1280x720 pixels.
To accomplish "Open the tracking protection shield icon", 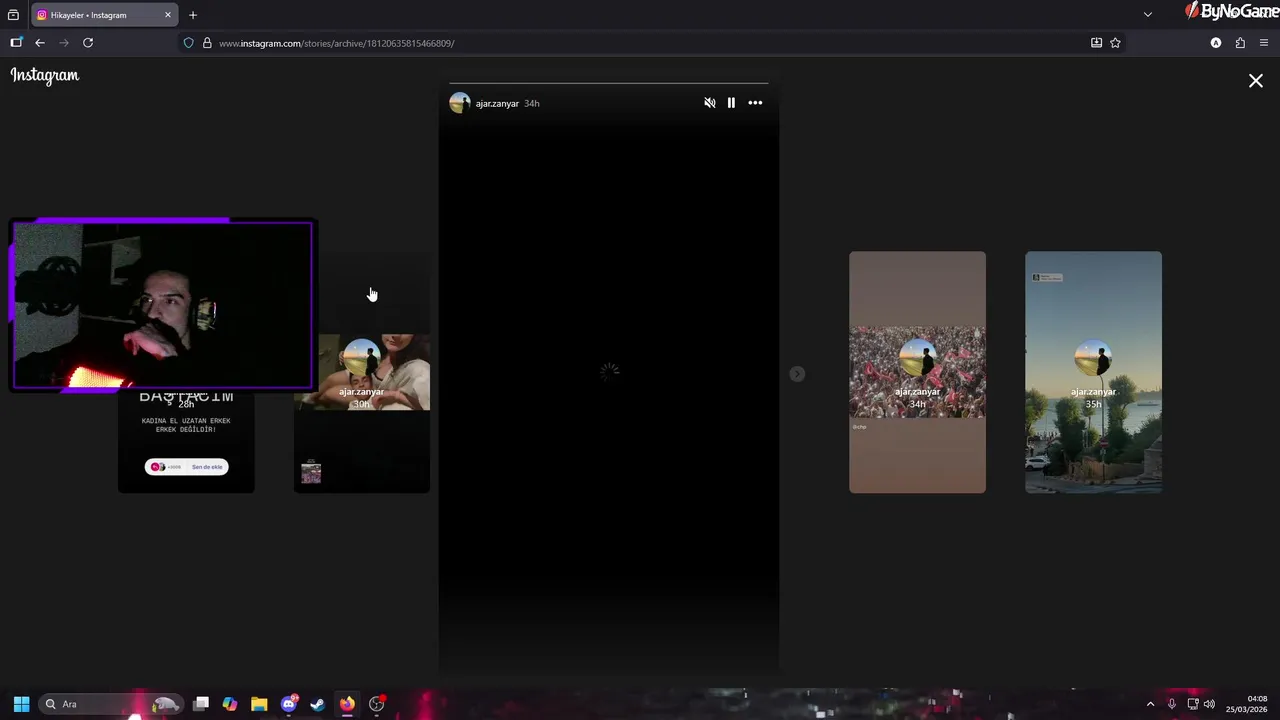I will pyautogui.click(x=188, y=43).
